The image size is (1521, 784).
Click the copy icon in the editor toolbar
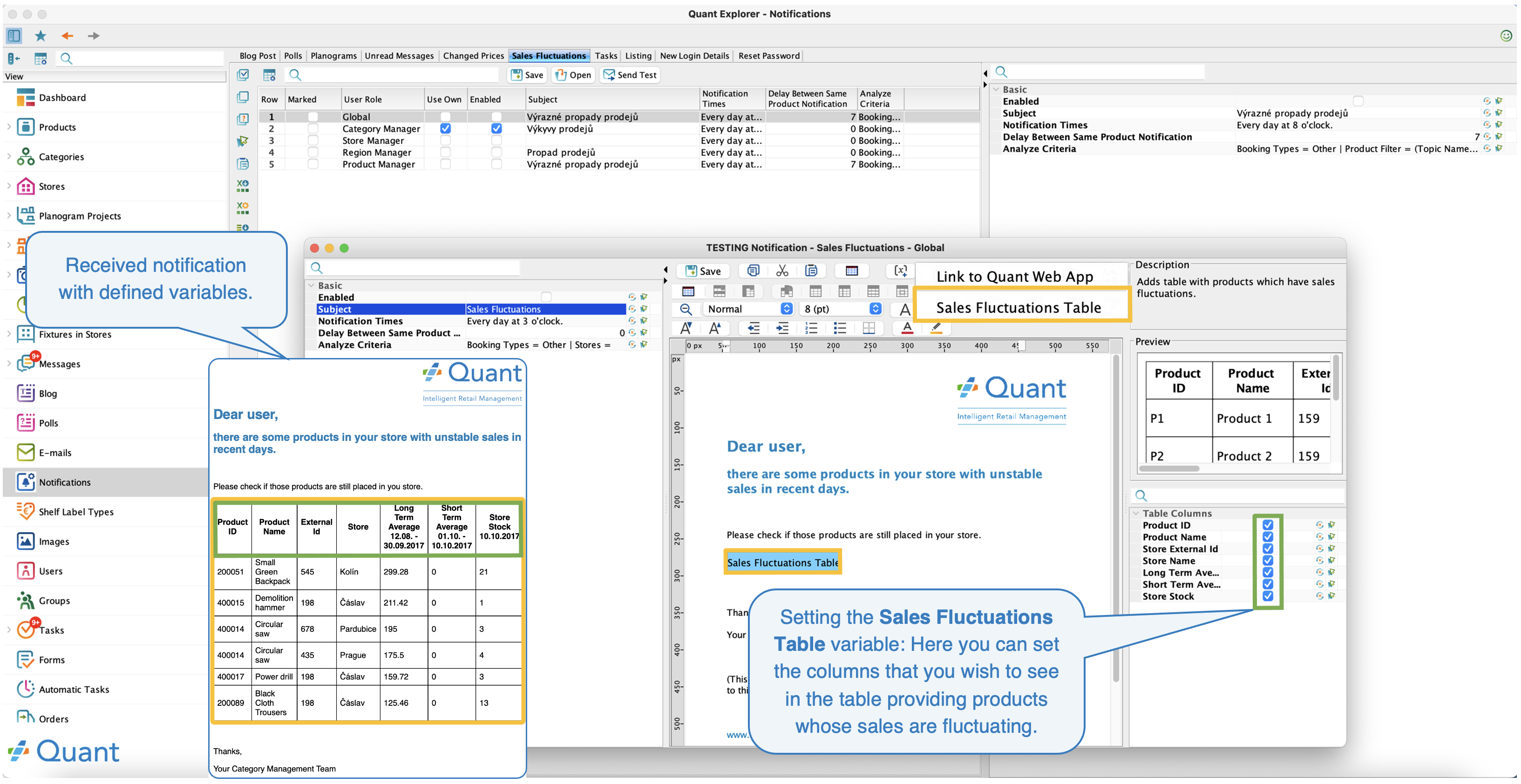click(753, 271)
